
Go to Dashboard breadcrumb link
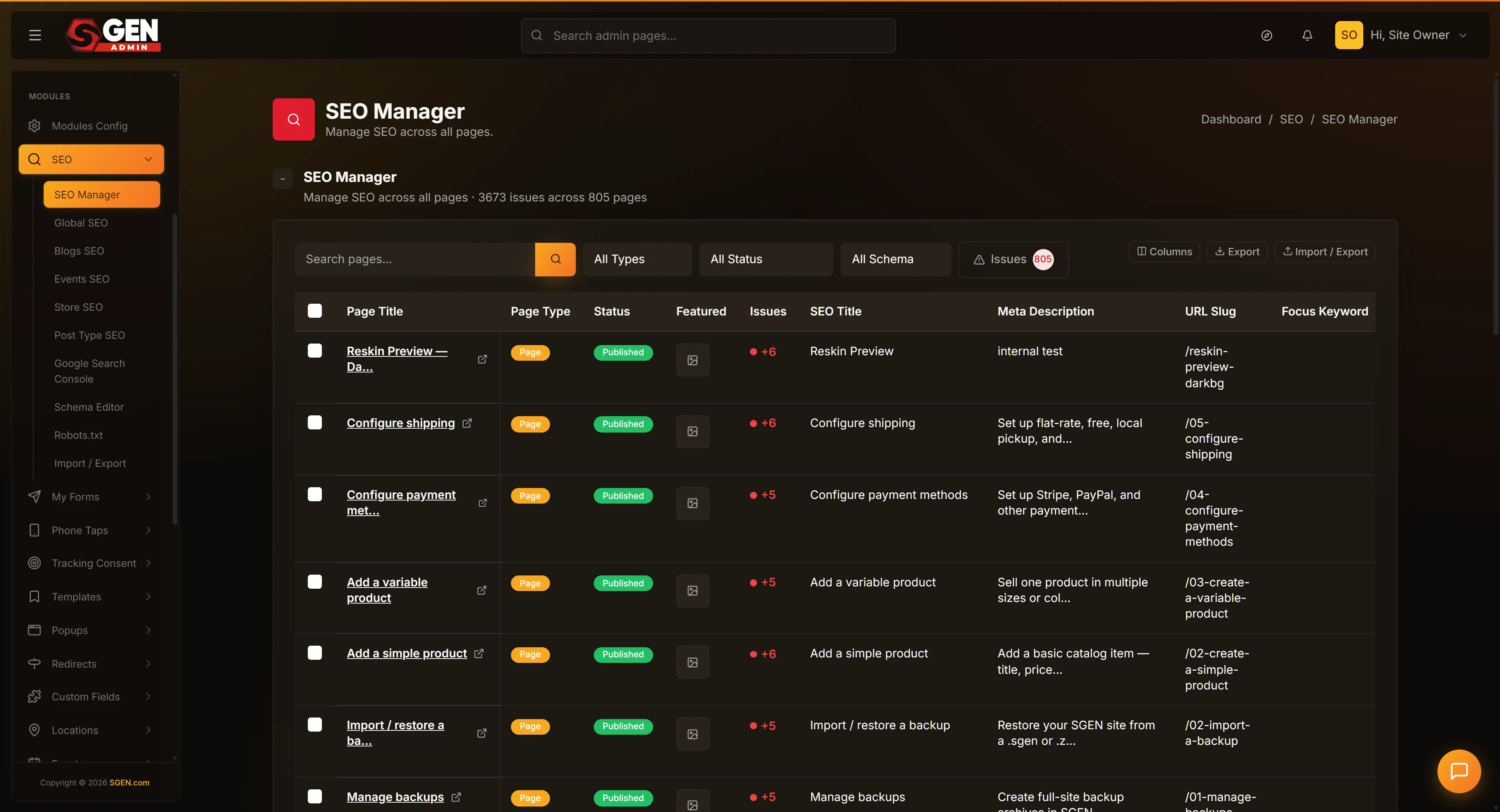pos(1231,119)
